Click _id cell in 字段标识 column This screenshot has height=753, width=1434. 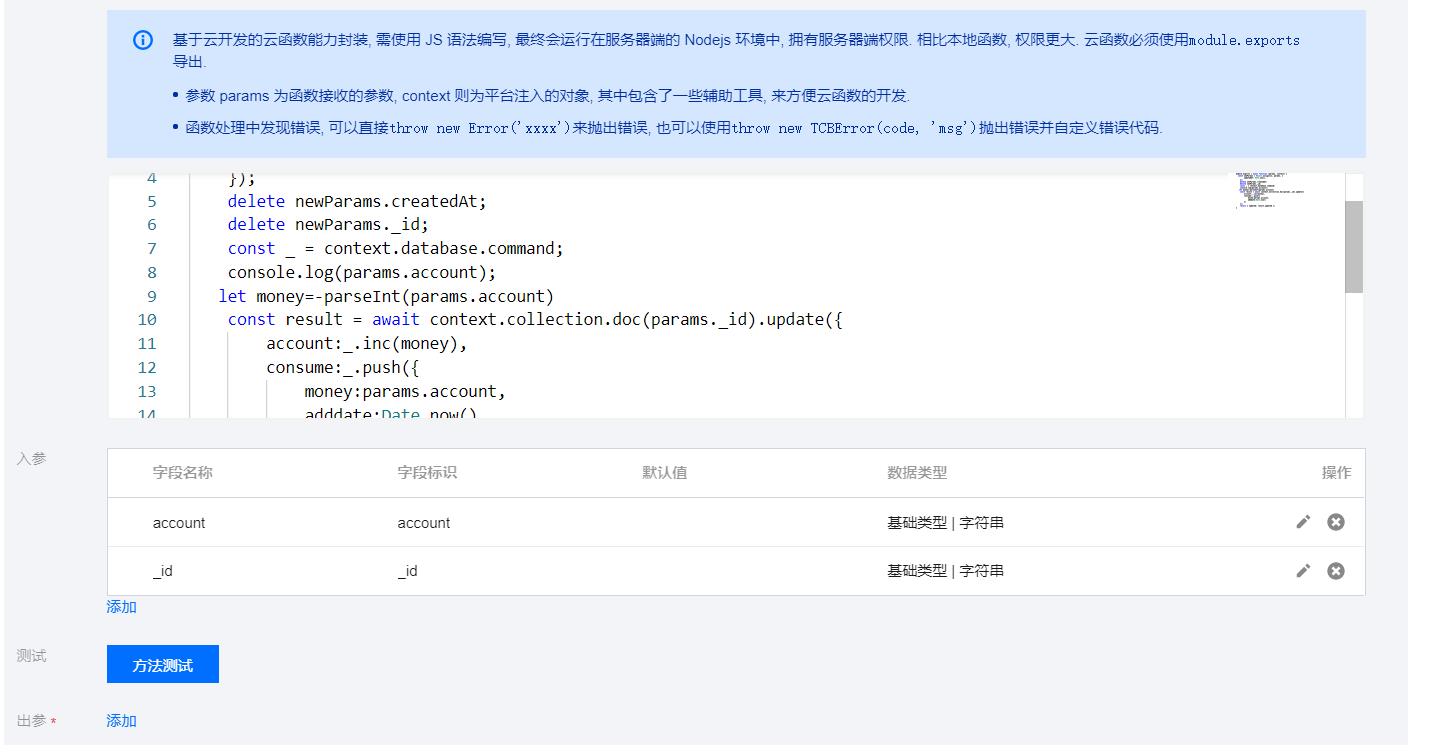pyautogui.click(x=408, y=571)
